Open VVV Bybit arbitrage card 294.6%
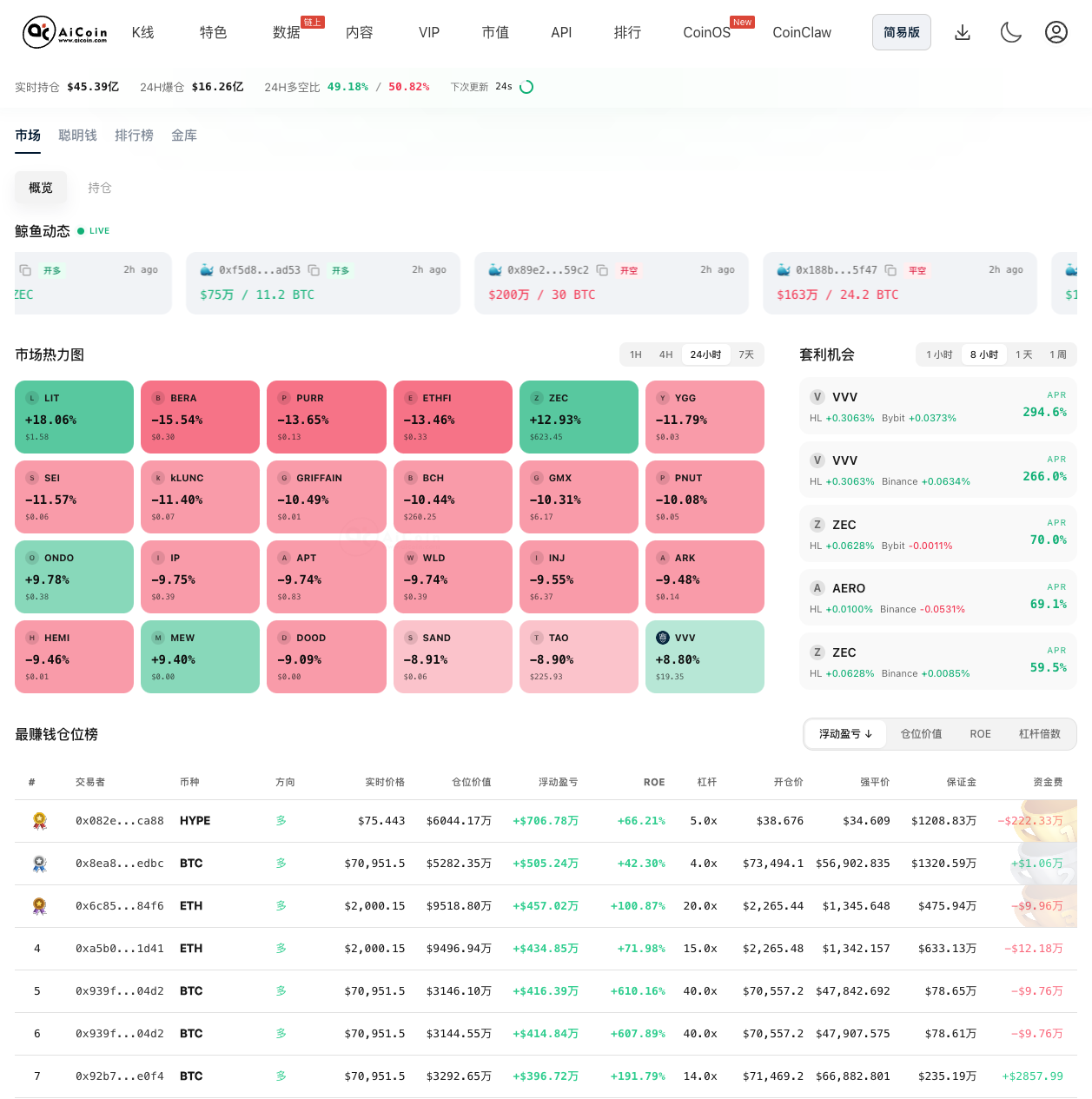Screen dimensions: 1092x1099 click(x=938, y=406)
